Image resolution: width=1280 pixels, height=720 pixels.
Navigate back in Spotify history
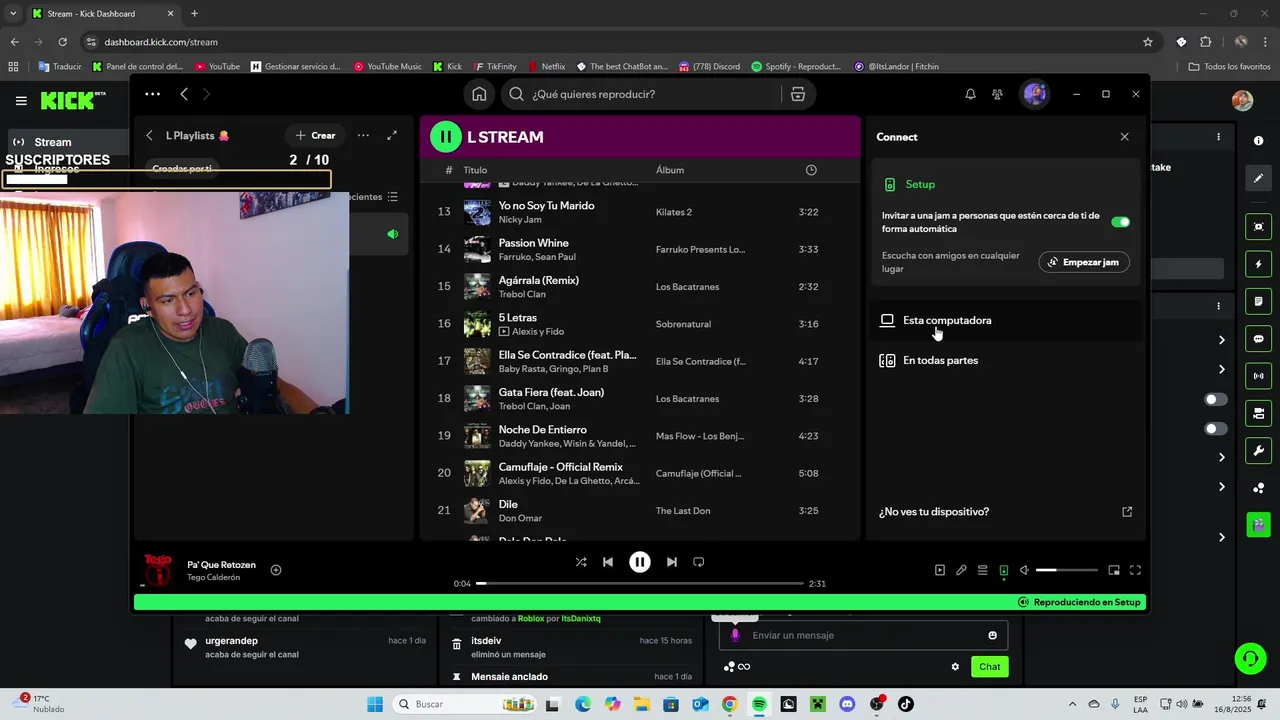(x=184, y=94)
